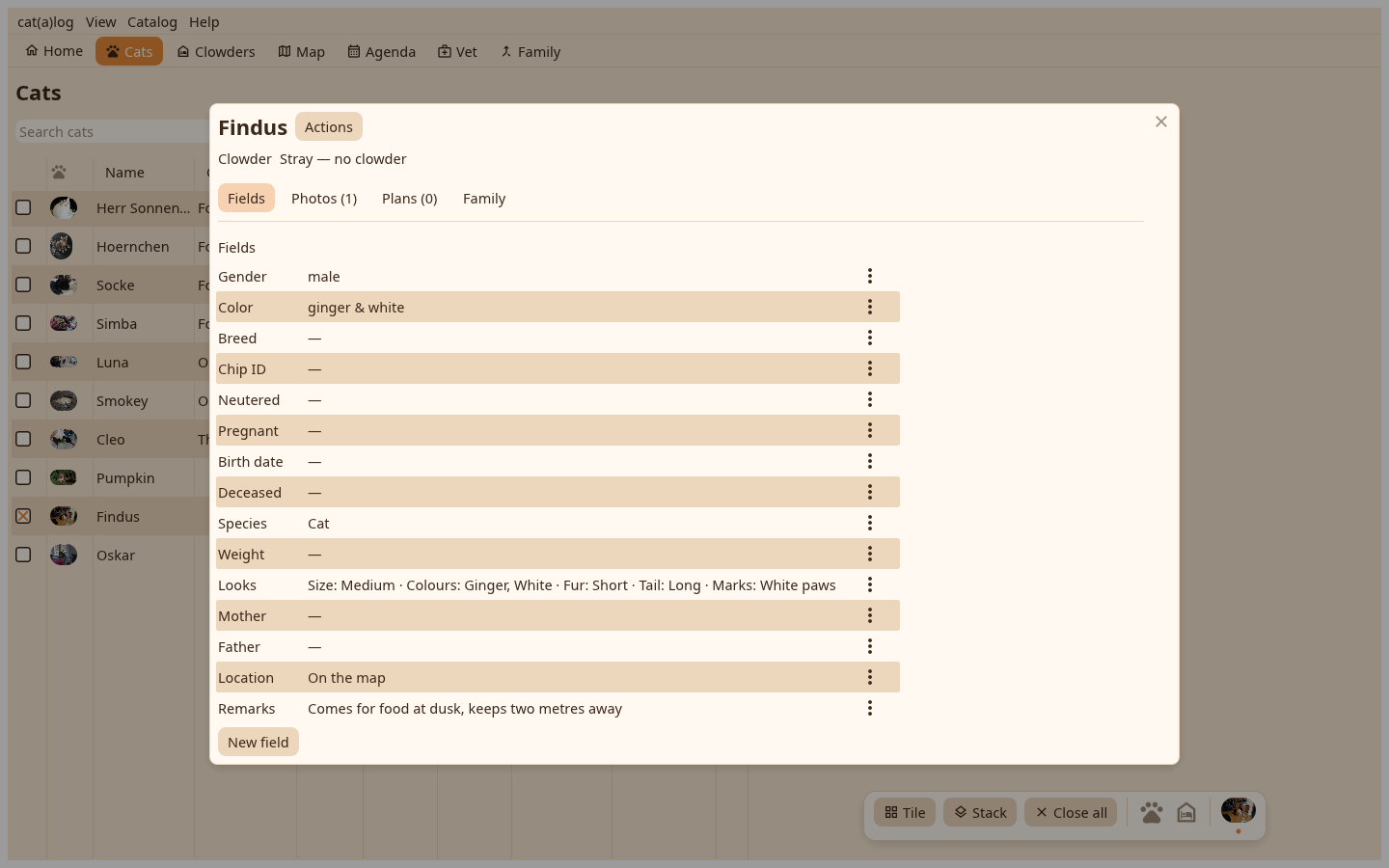Click the Search cats input field

pos(112,132)
